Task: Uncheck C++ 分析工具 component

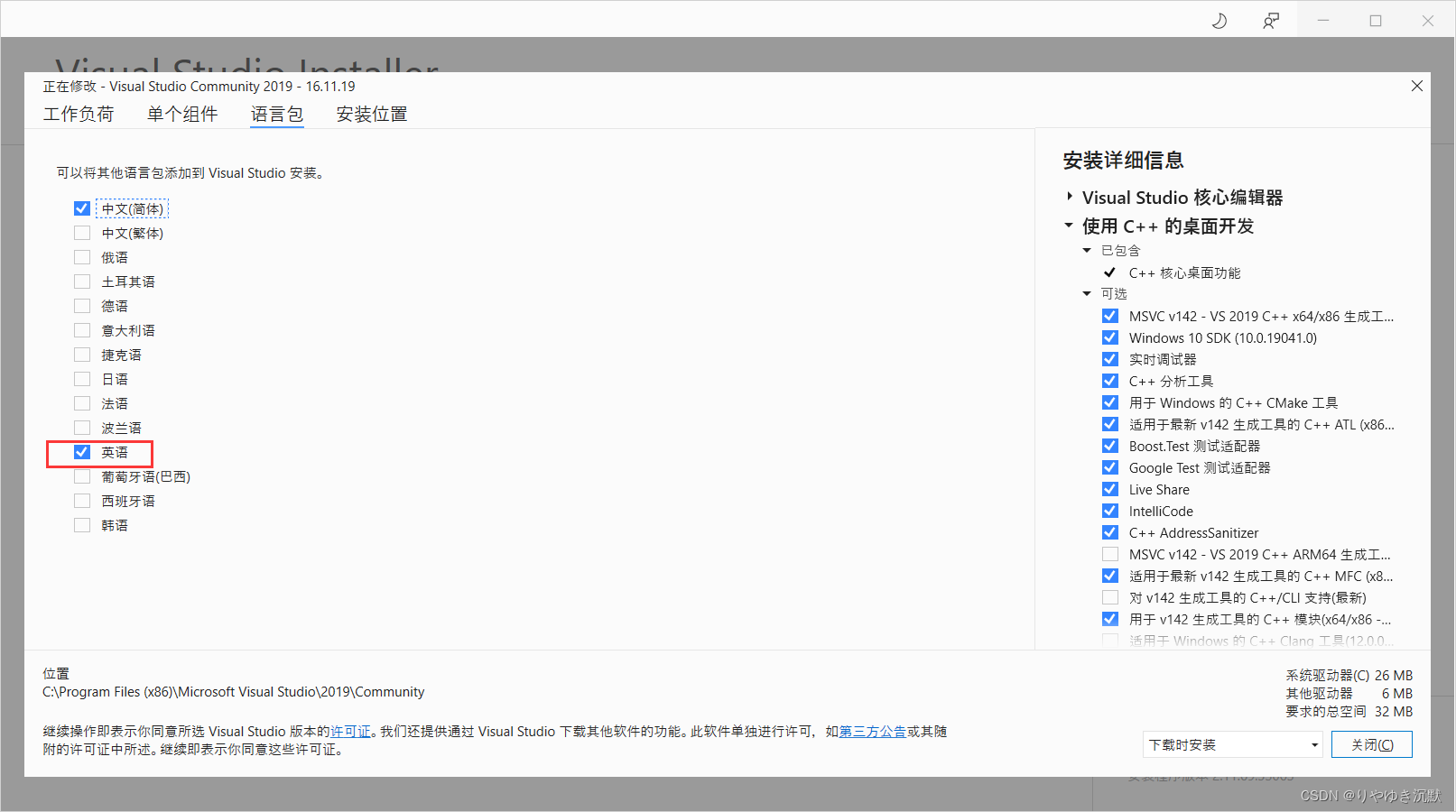Action: click(x=1110, y=381)
